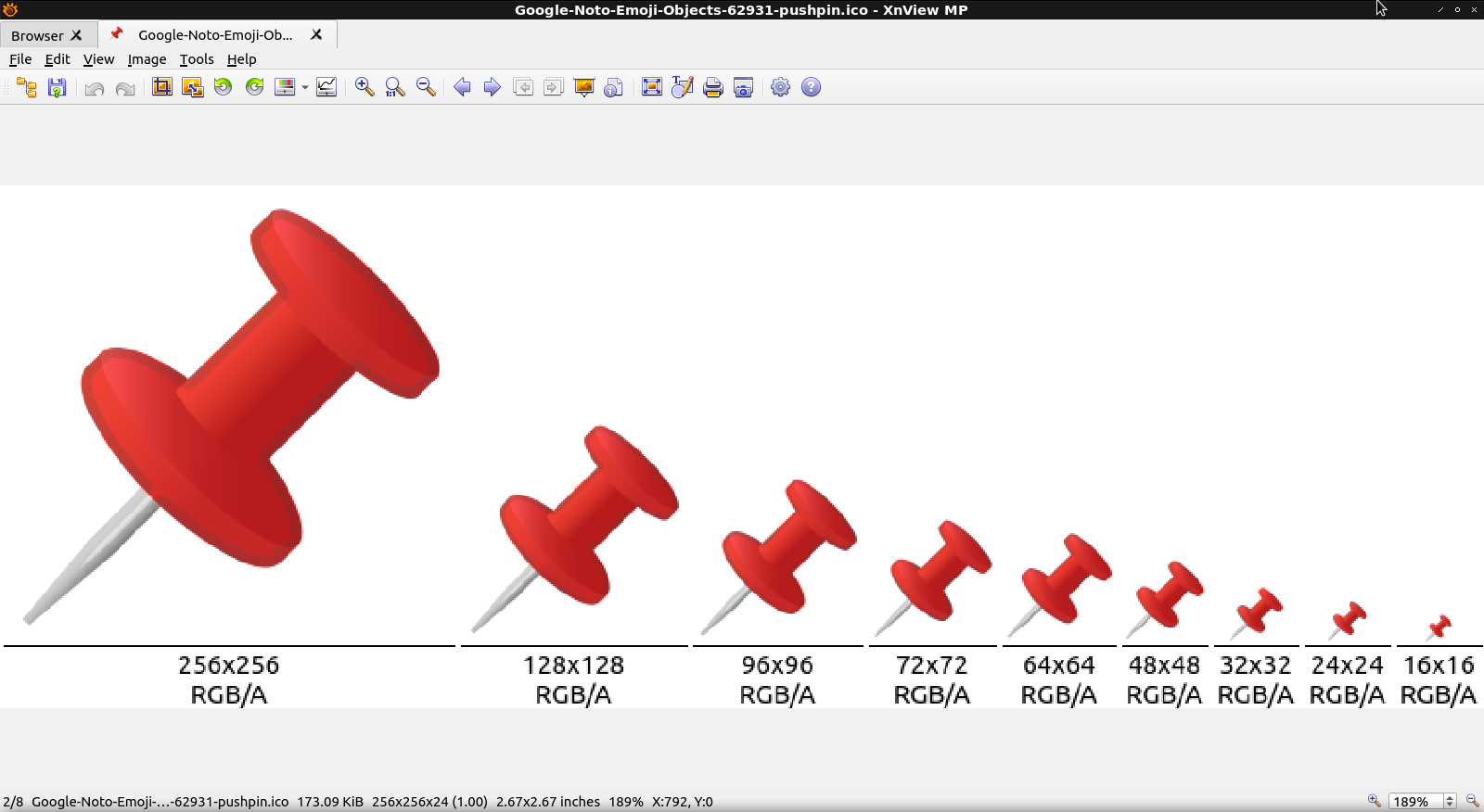Start slideshow from the toolbar
The image size is (1484, 812).
point(584,87)
